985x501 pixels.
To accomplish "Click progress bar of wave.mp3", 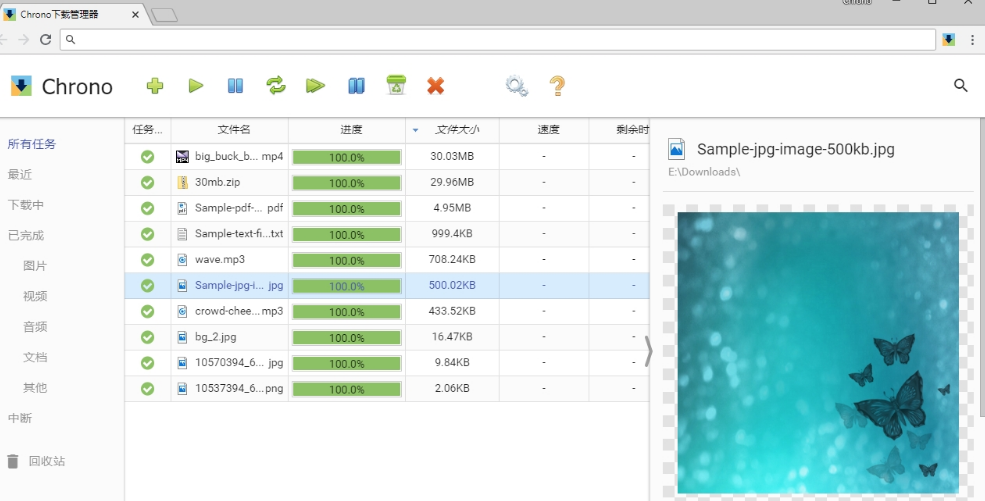I will (x=347, y=260).
